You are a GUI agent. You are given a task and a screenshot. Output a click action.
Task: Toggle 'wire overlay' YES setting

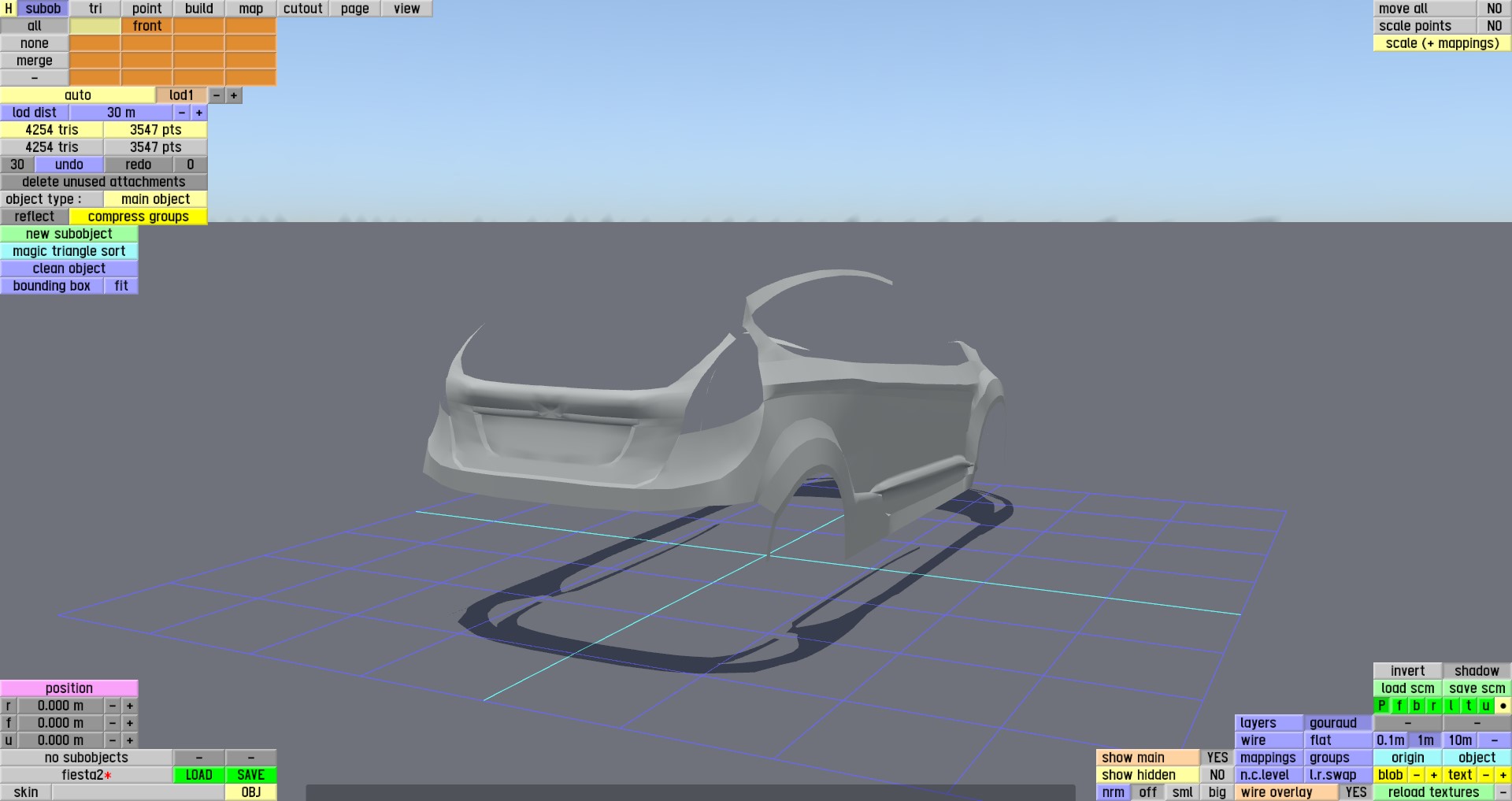tap(1356, 792)
